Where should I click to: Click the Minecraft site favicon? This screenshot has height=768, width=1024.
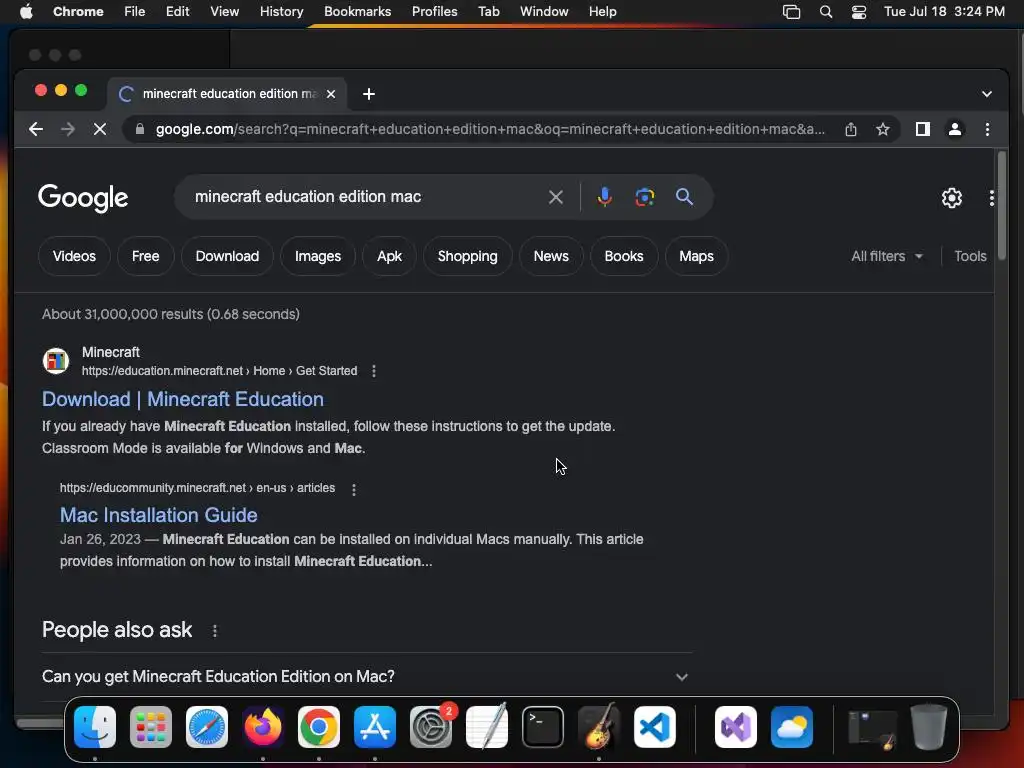[56, 360]
